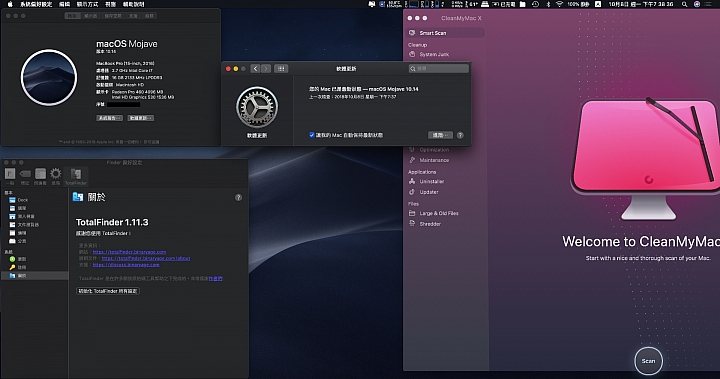Open totalfinder.binaryage.com website link
The width and height of the screenshot is (720, 379).
point(129,252)
